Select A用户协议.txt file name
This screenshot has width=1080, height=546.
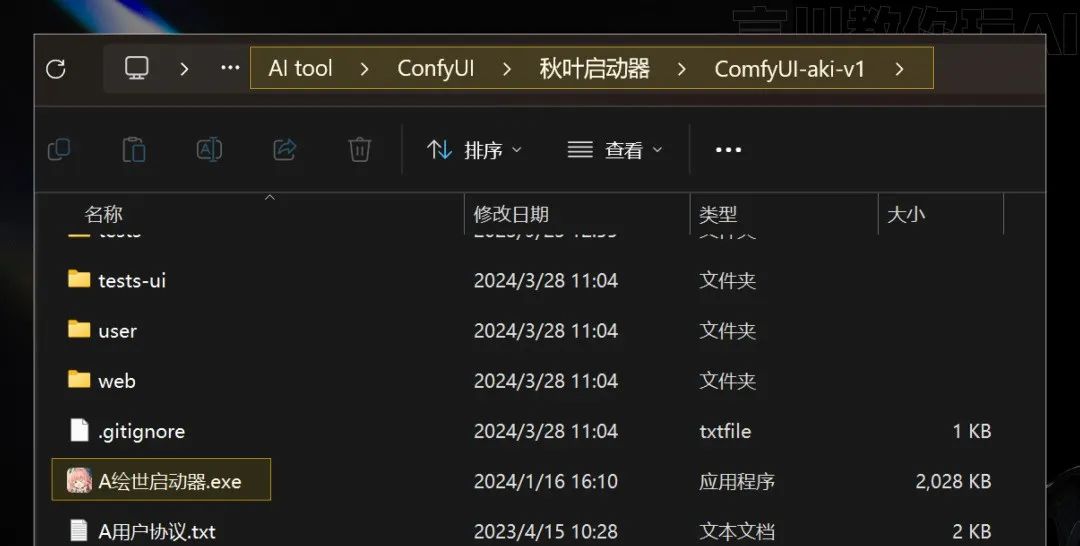[x=157, y=532]
